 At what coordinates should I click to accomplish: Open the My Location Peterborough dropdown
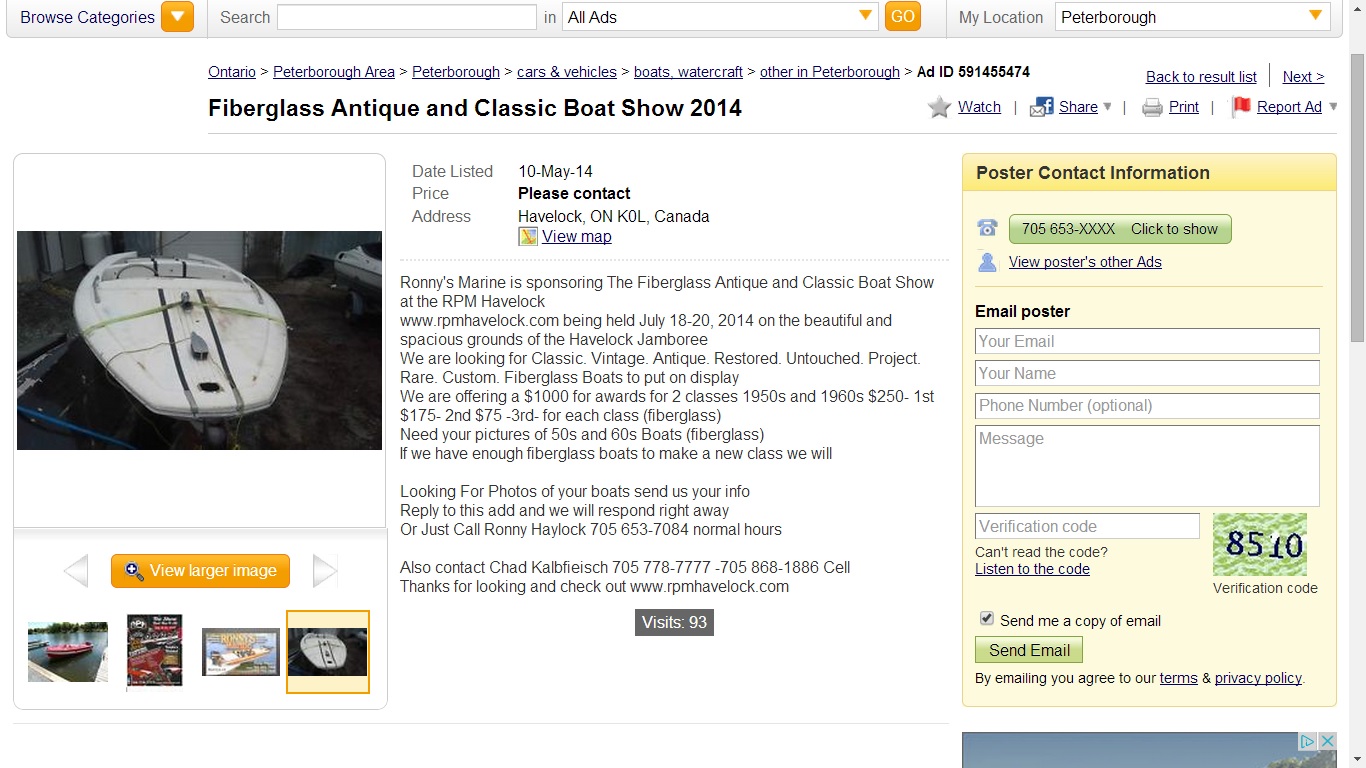(1192, 17)
